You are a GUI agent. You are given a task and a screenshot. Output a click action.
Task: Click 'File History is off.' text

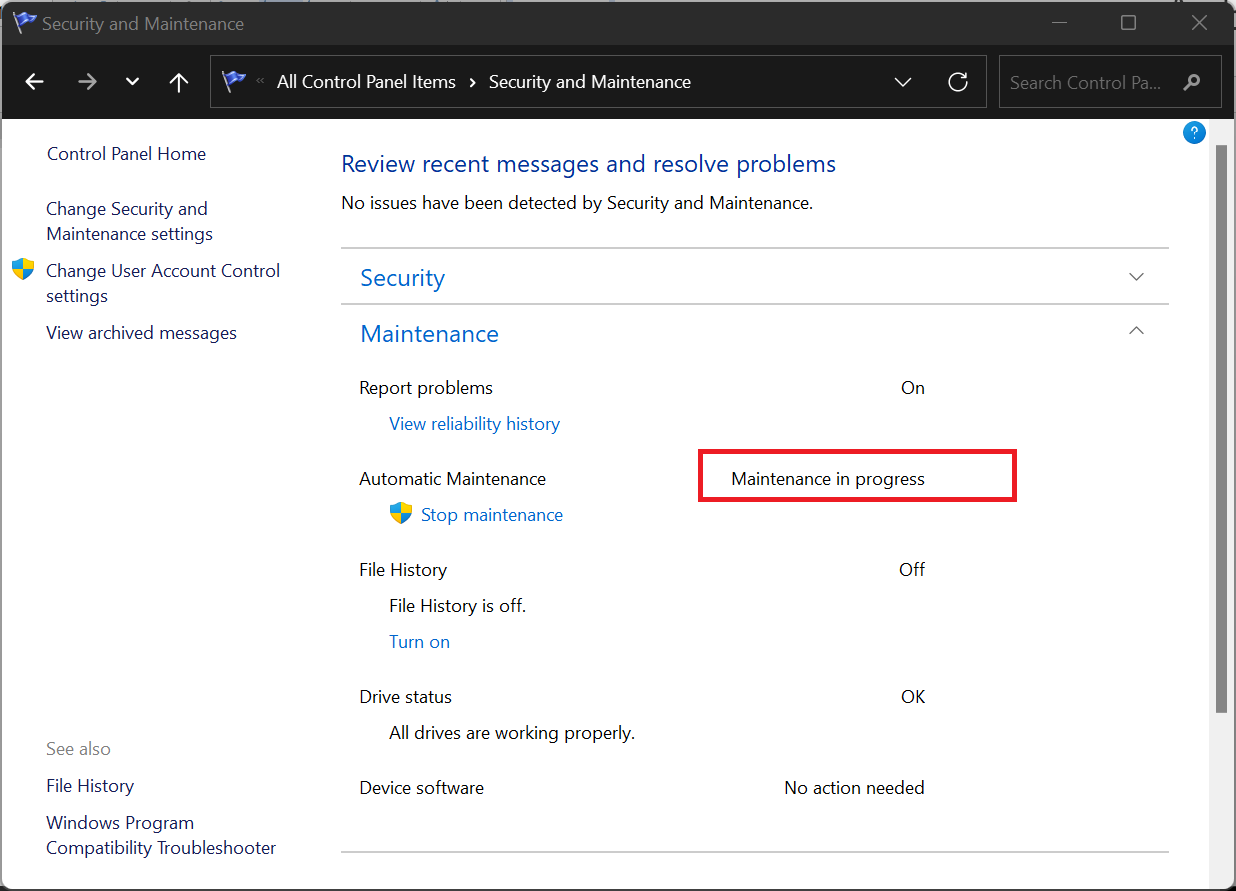457,606
